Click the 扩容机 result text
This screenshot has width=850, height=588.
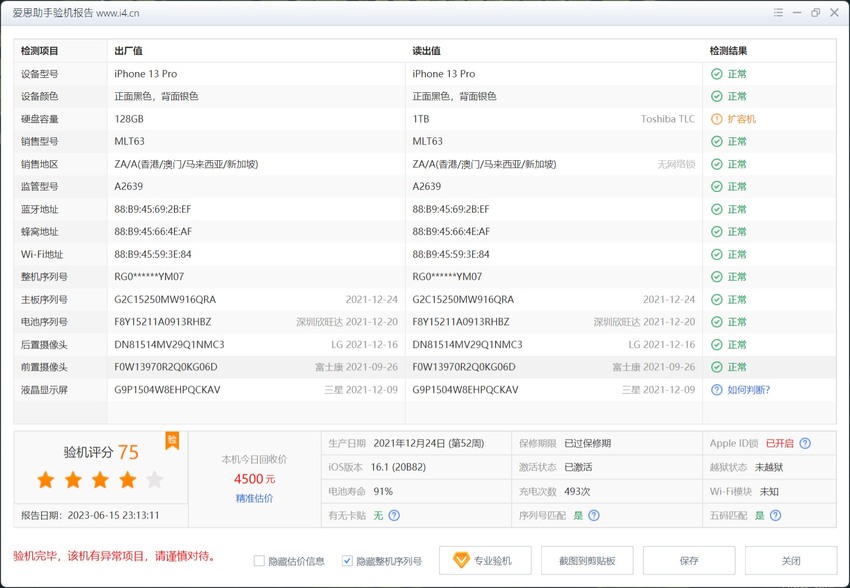741,119
